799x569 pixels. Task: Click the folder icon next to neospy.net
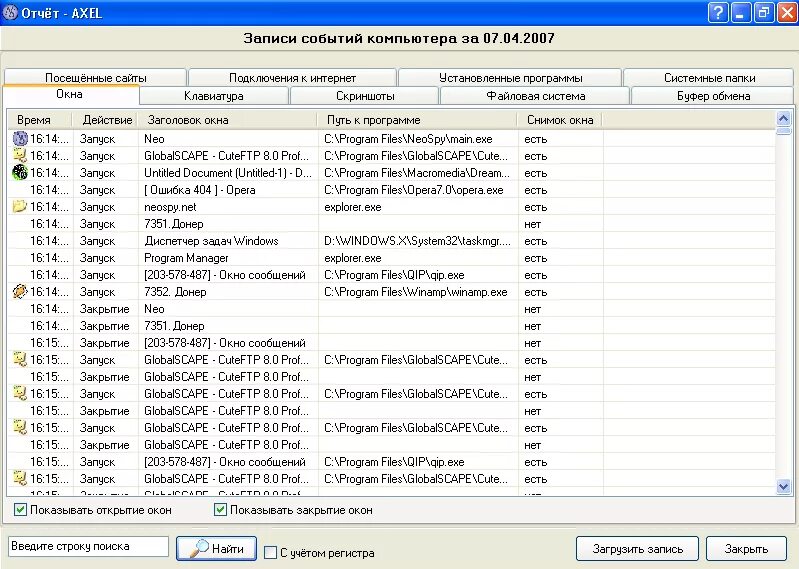(20, 206)
